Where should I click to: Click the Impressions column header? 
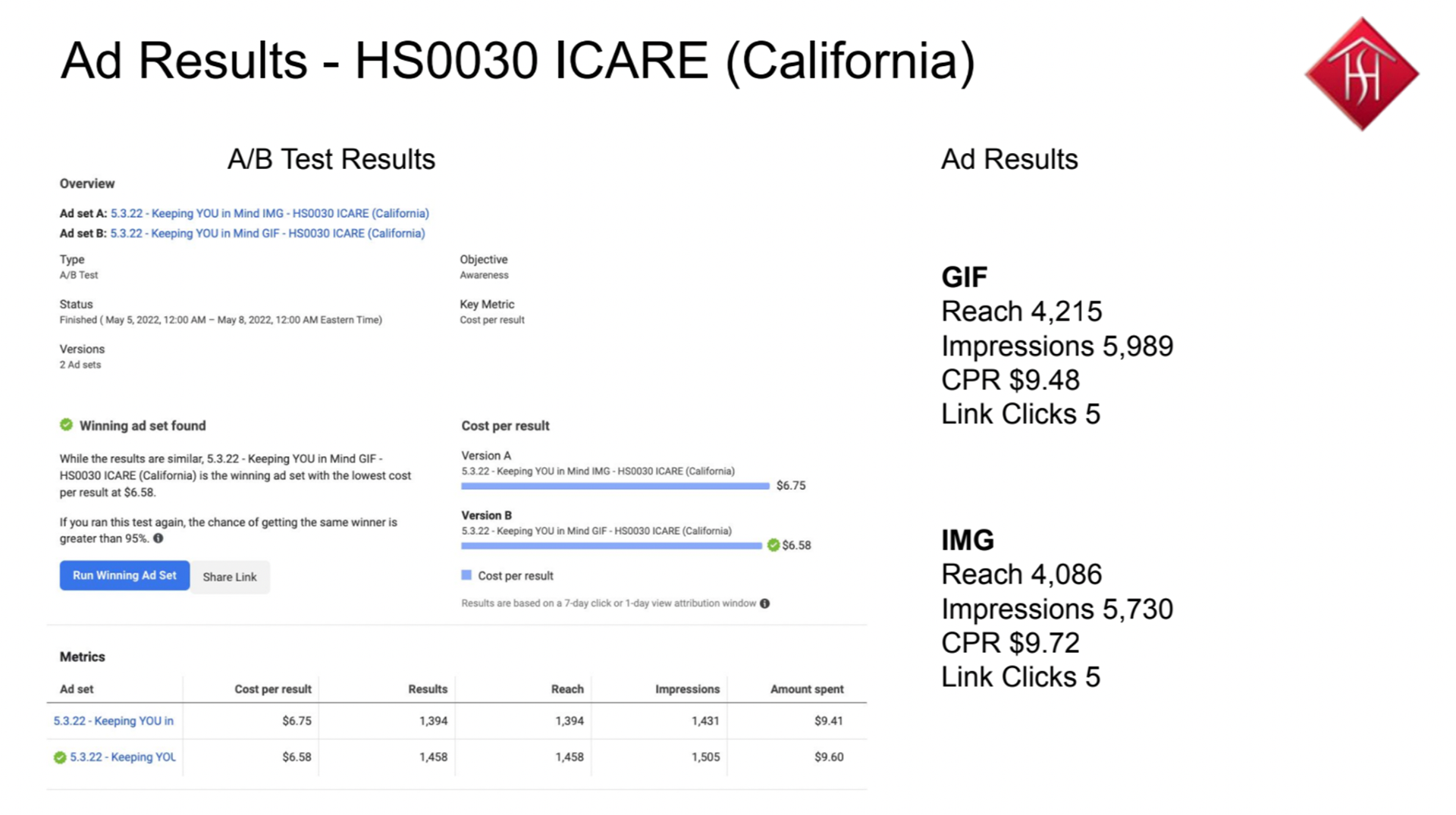(x=687, y=689)
